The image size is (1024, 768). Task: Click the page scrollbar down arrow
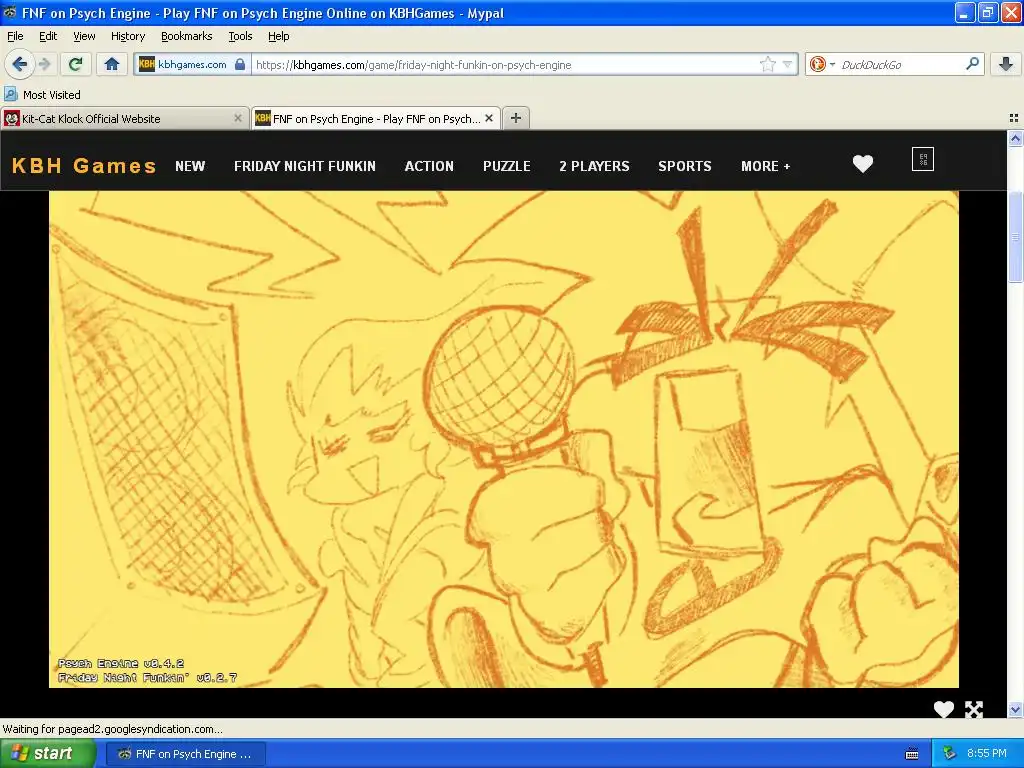pyautogui.click(x=1015, y=709)
